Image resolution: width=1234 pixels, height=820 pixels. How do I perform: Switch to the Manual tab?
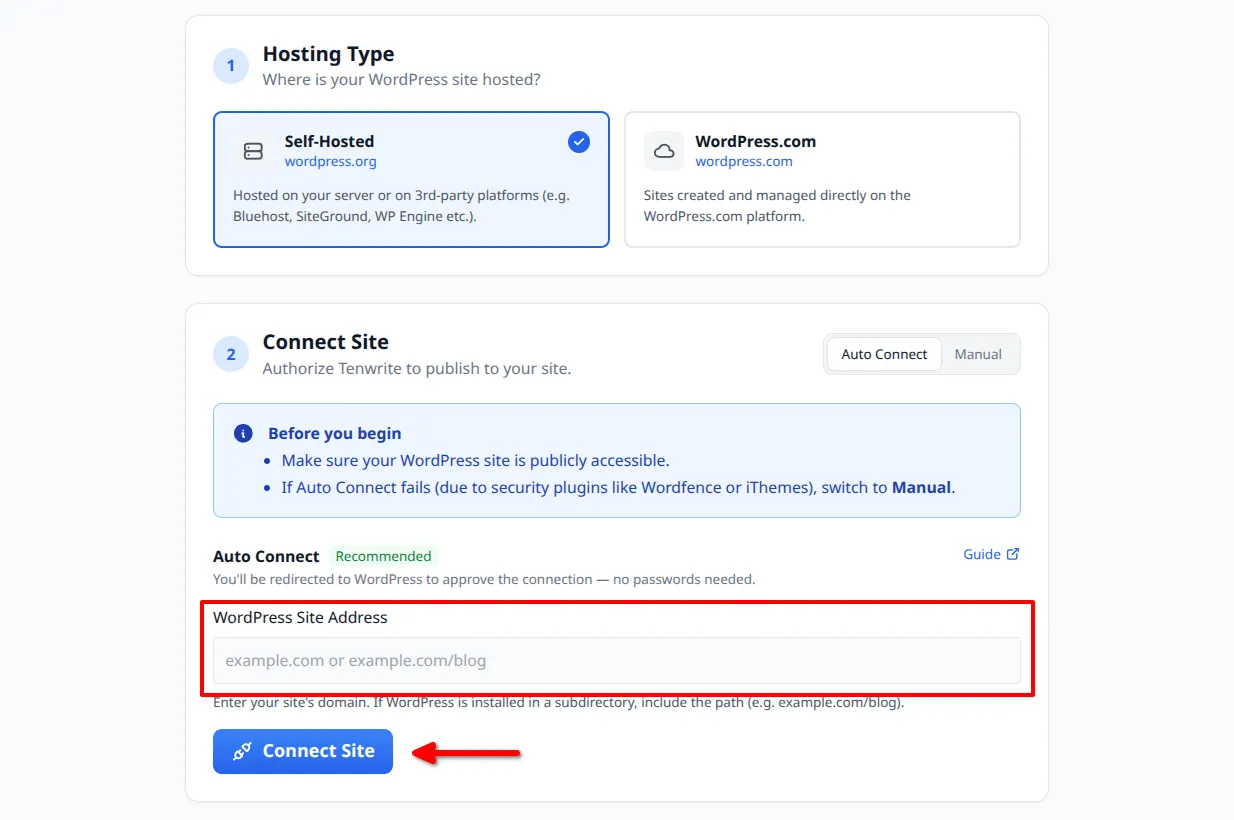(x=978, y=354)
